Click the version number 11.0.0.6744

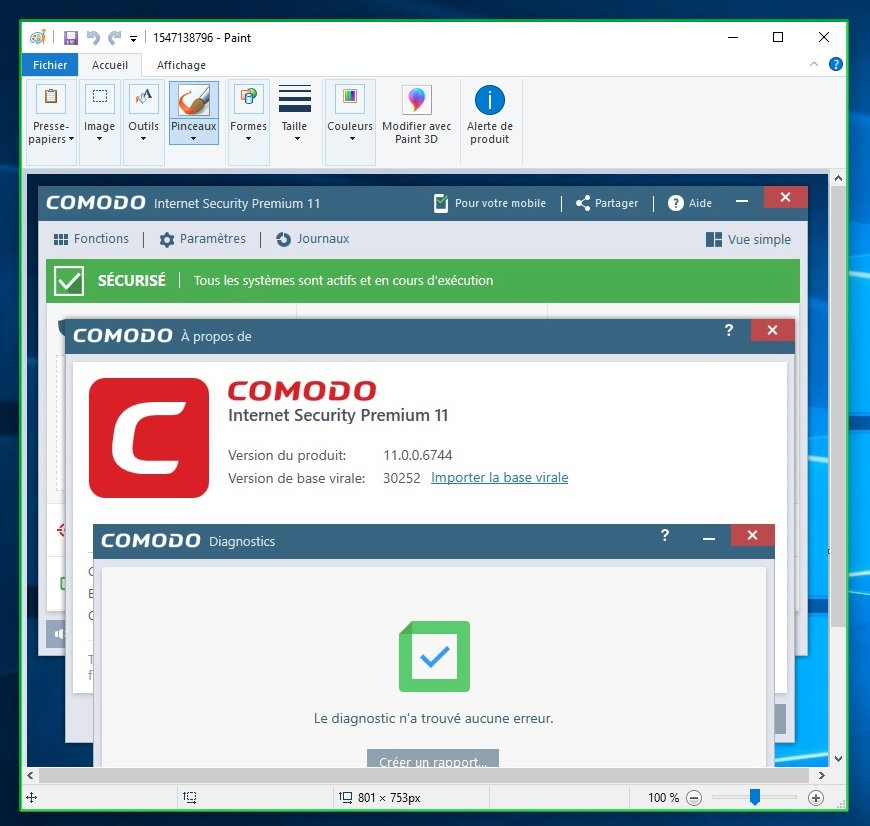coord(417,455)
